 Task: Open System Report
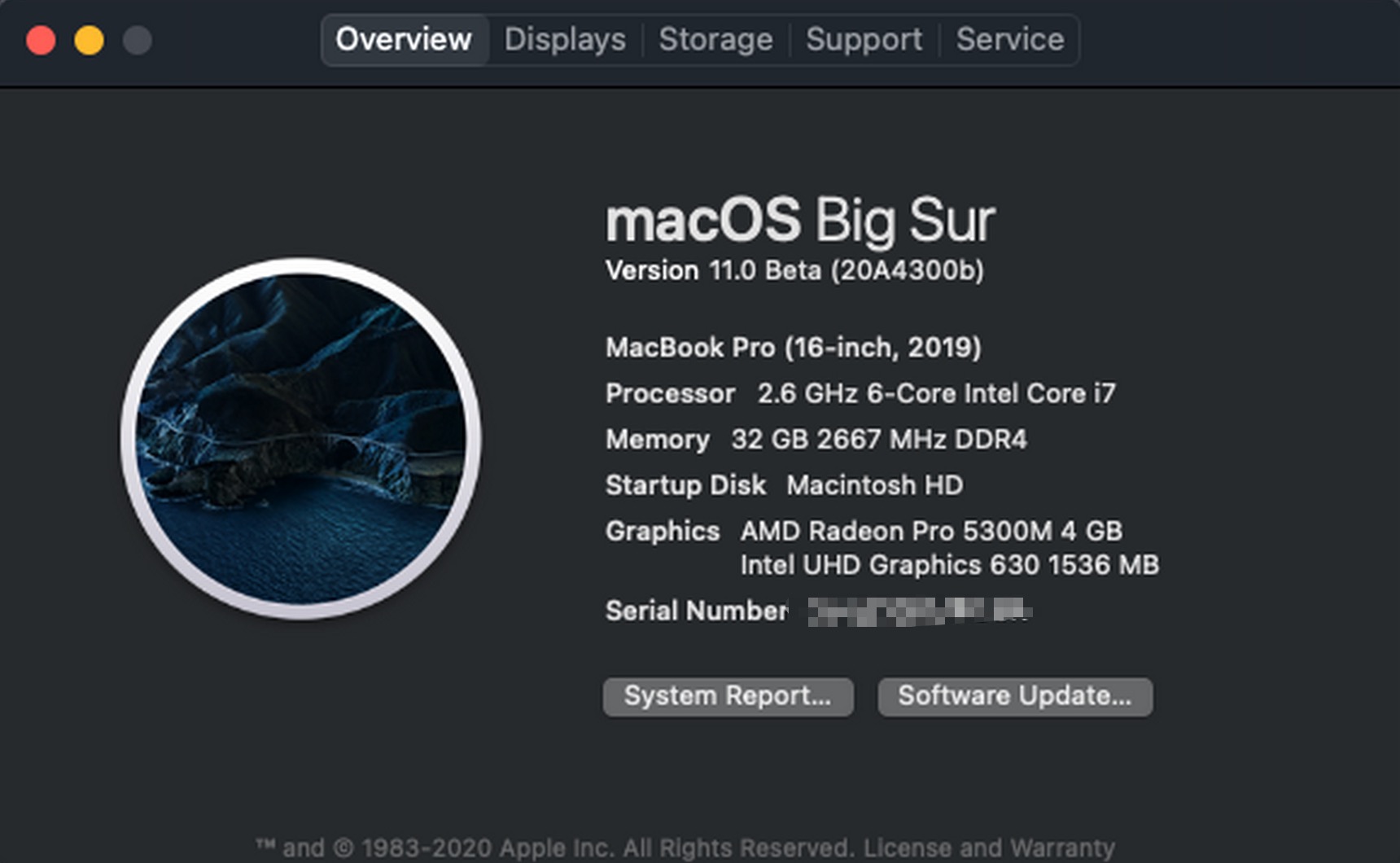(728, 697)
